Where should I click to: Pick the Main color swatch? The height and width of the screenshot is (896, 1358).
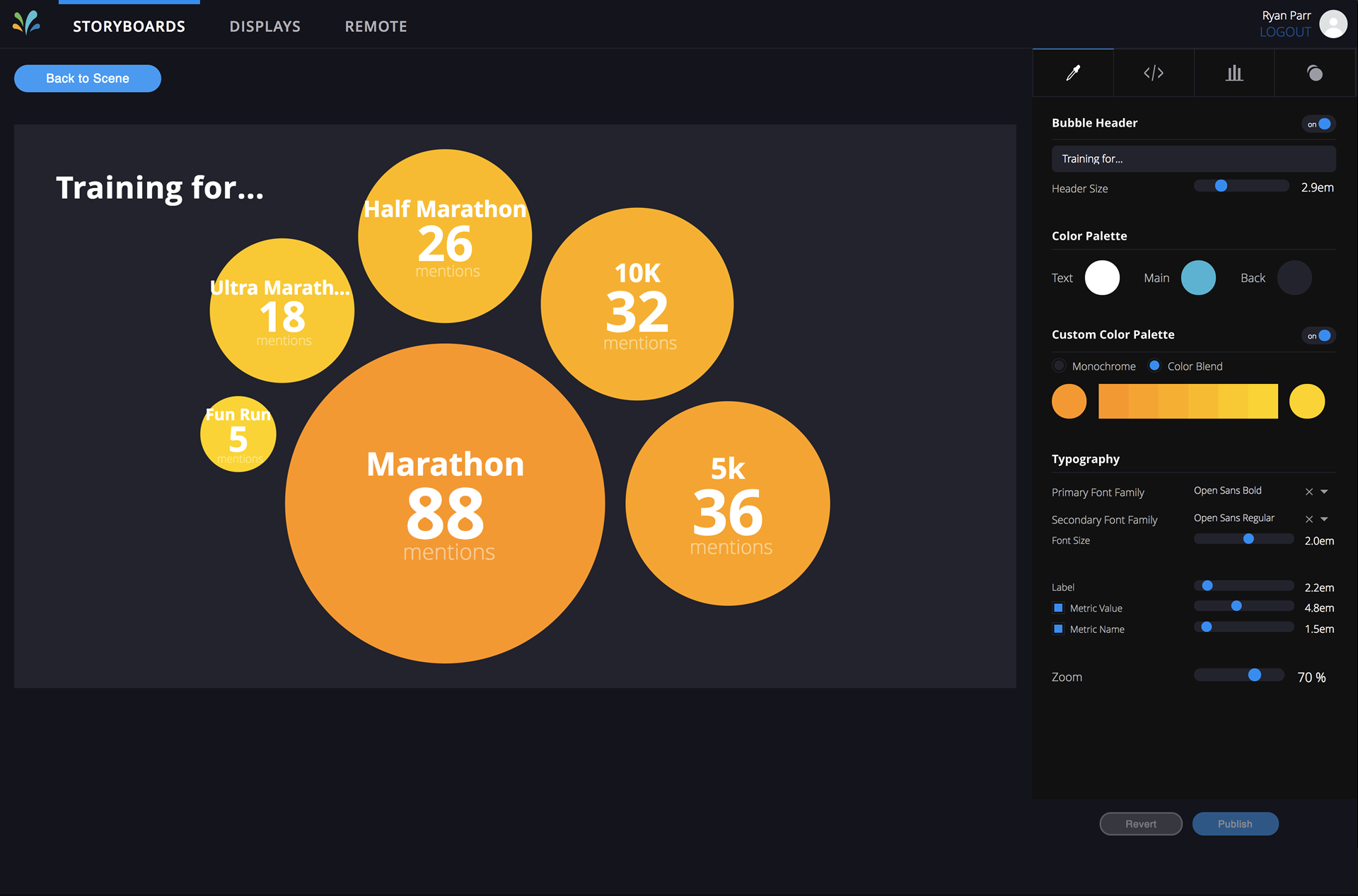click(1198, 278)
